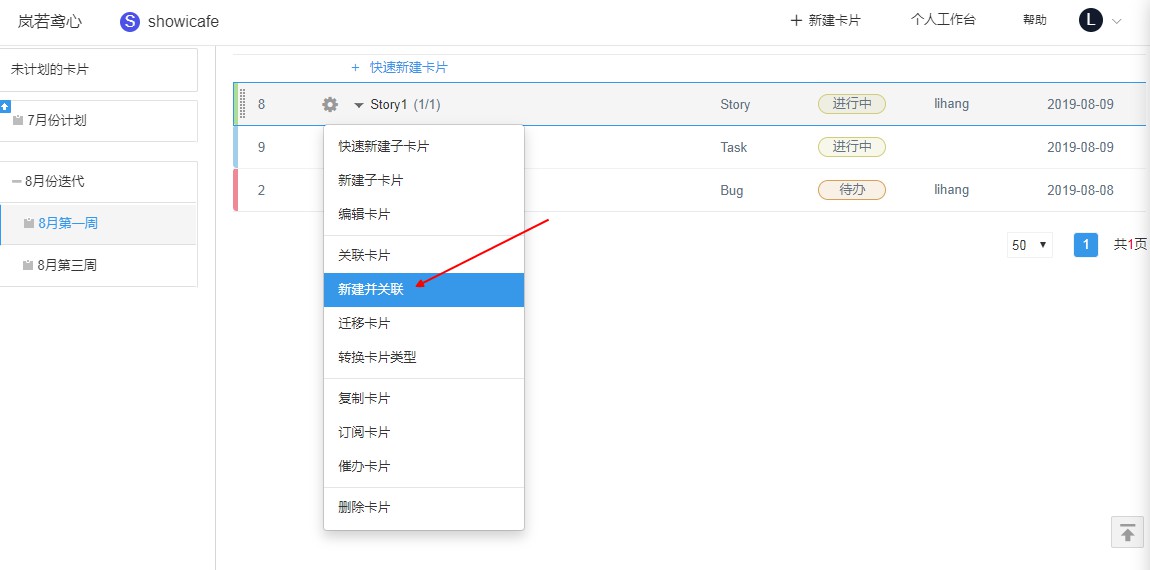Select the highlighted 新建并关联 entry
The image size is (1150, 570).
(x=424, y=290)
